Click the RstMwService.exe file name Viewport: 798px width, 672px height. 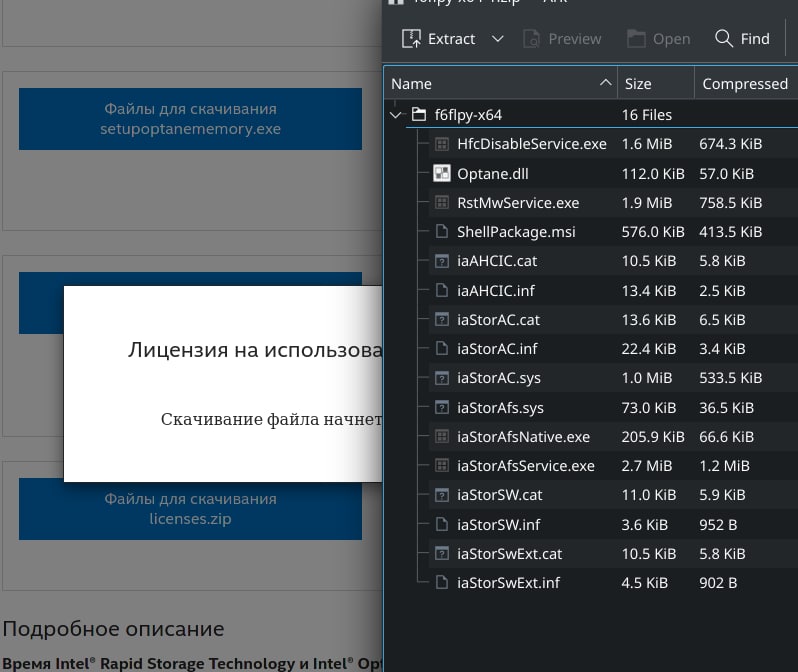coord(518,203)
